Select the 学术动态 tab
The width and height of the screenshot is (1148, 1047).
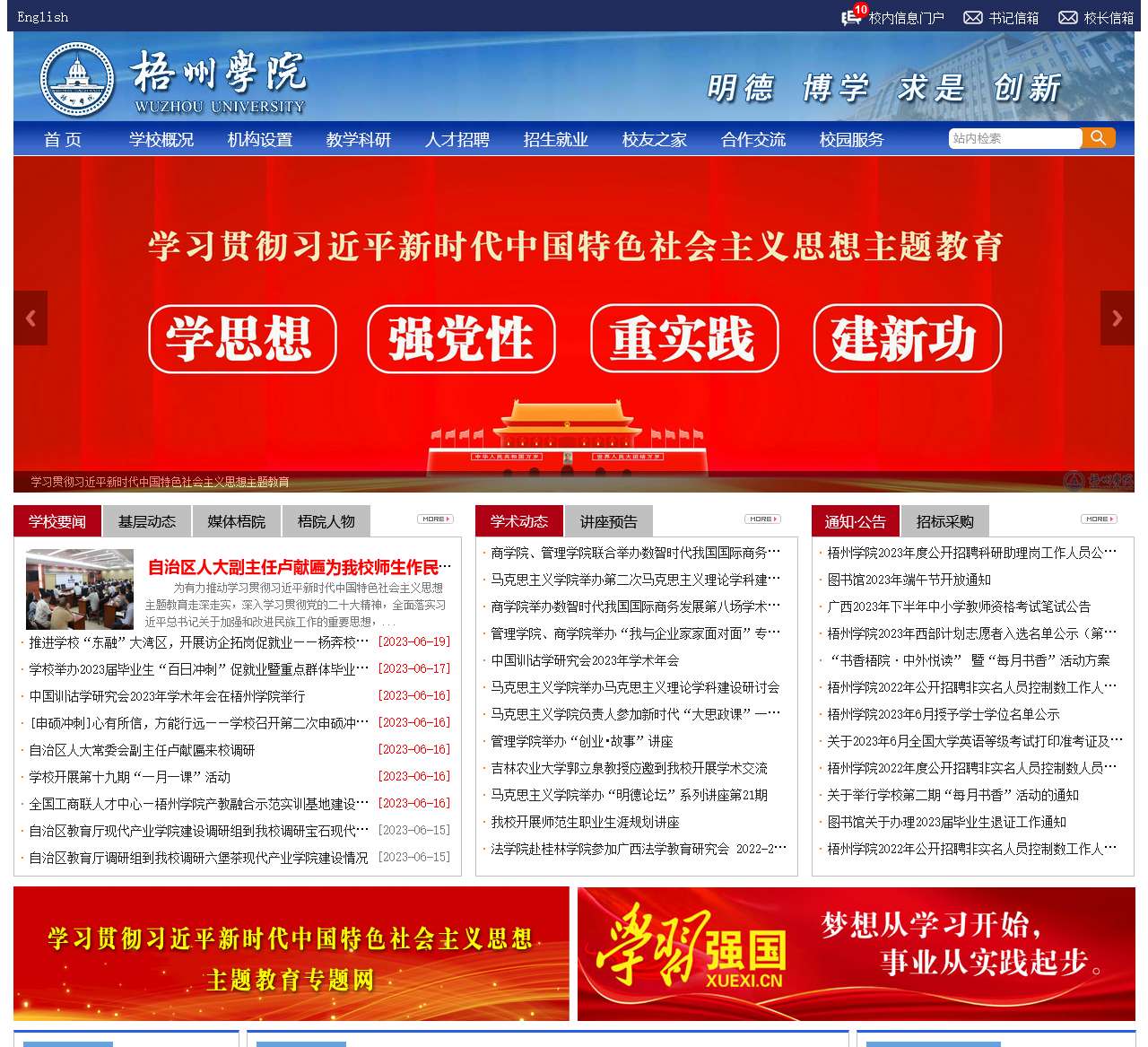(519, 521)
